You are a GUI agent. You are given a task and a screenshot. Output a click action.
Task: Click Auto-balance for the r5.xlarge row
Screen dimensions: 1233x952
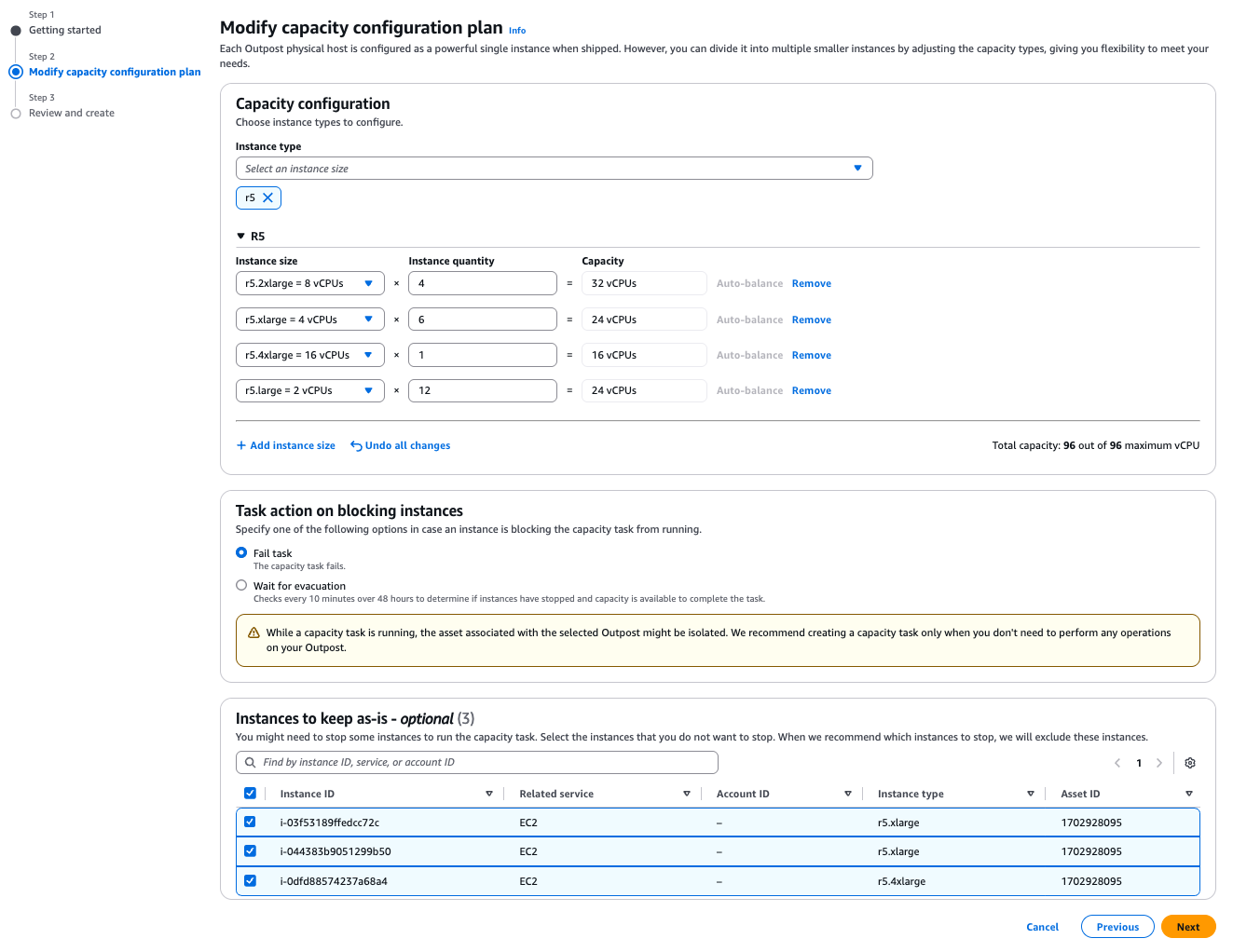[x=749, y=320]
